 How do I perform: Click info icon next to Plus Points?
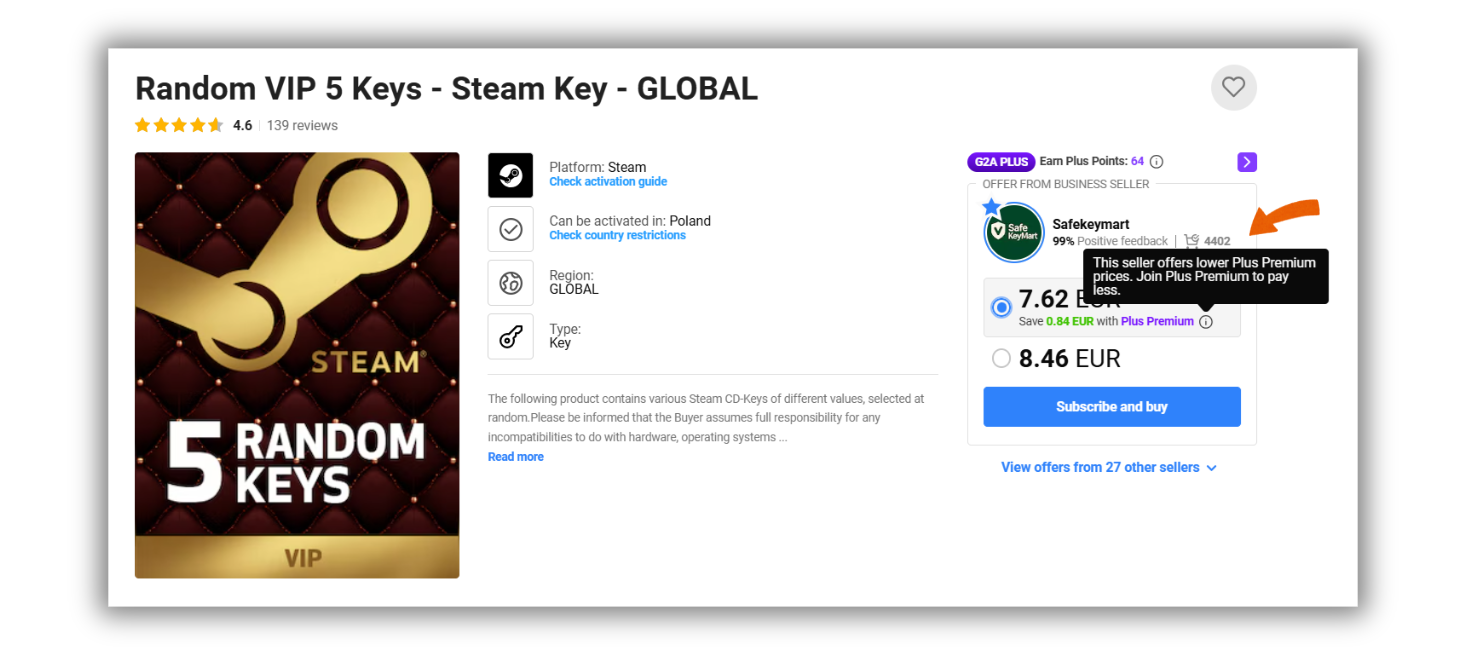point(1156,162)
